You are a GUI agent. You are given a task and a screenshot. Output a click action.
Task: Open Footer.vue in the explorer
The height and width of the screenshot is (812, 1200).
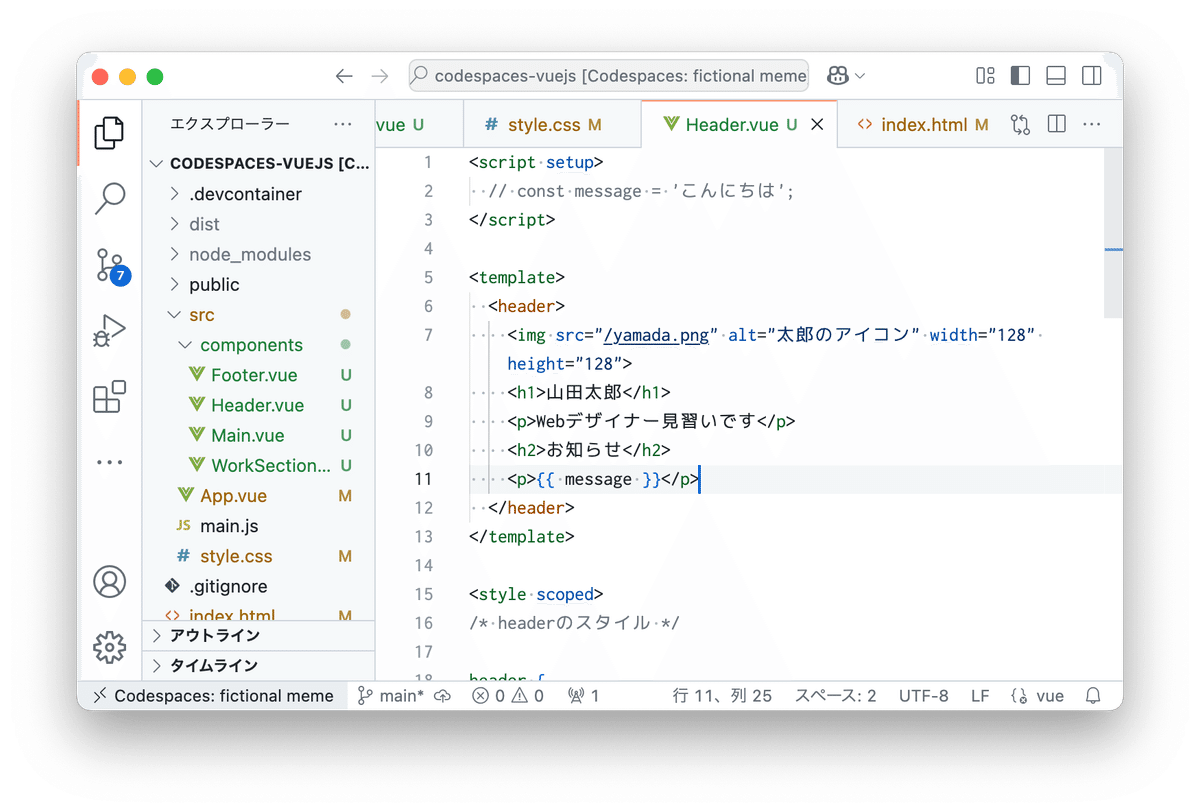click(x=260, y=375)
